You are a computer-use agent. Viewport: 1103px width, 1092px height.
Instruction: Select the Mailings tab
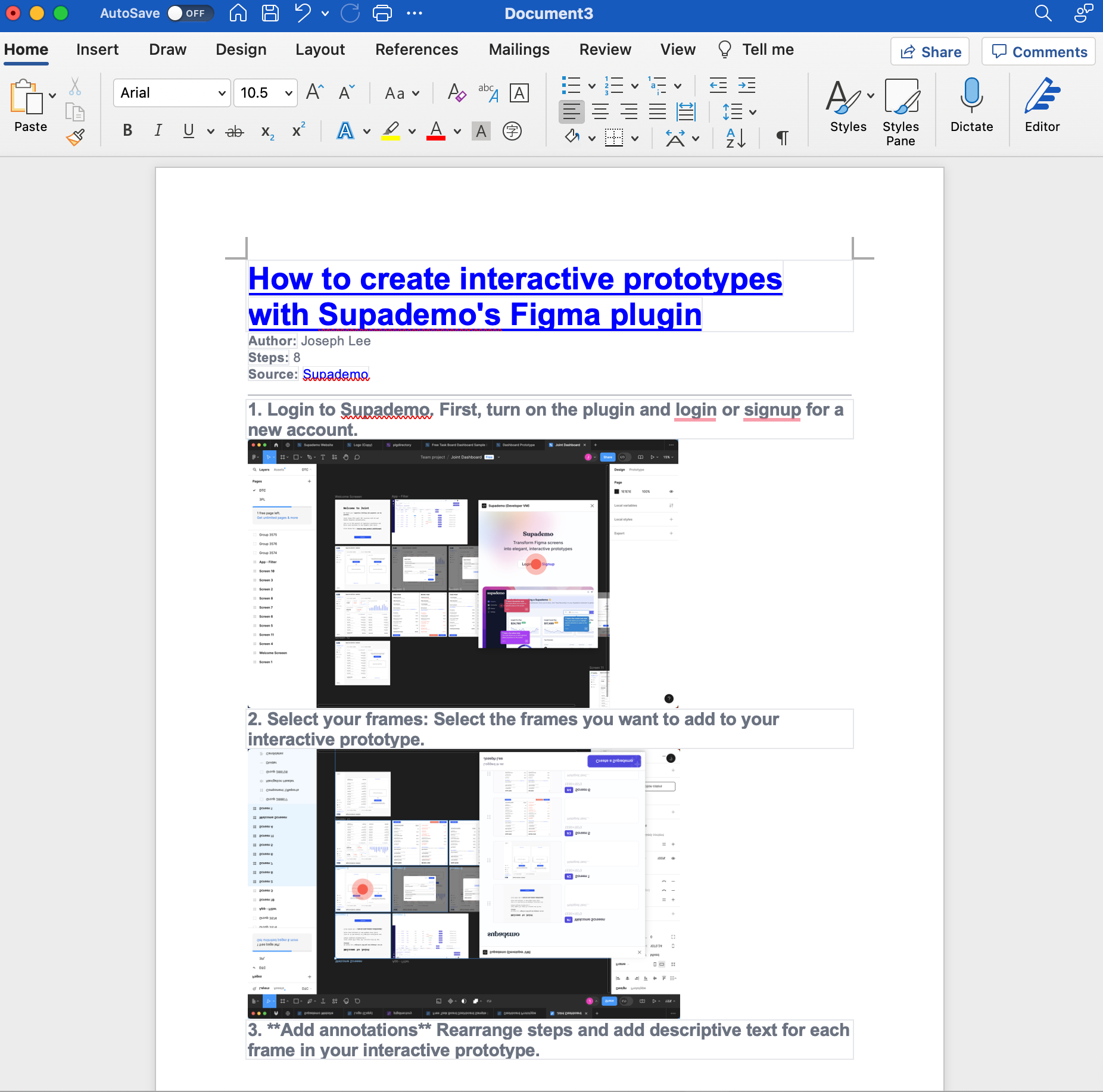point(519,49)
